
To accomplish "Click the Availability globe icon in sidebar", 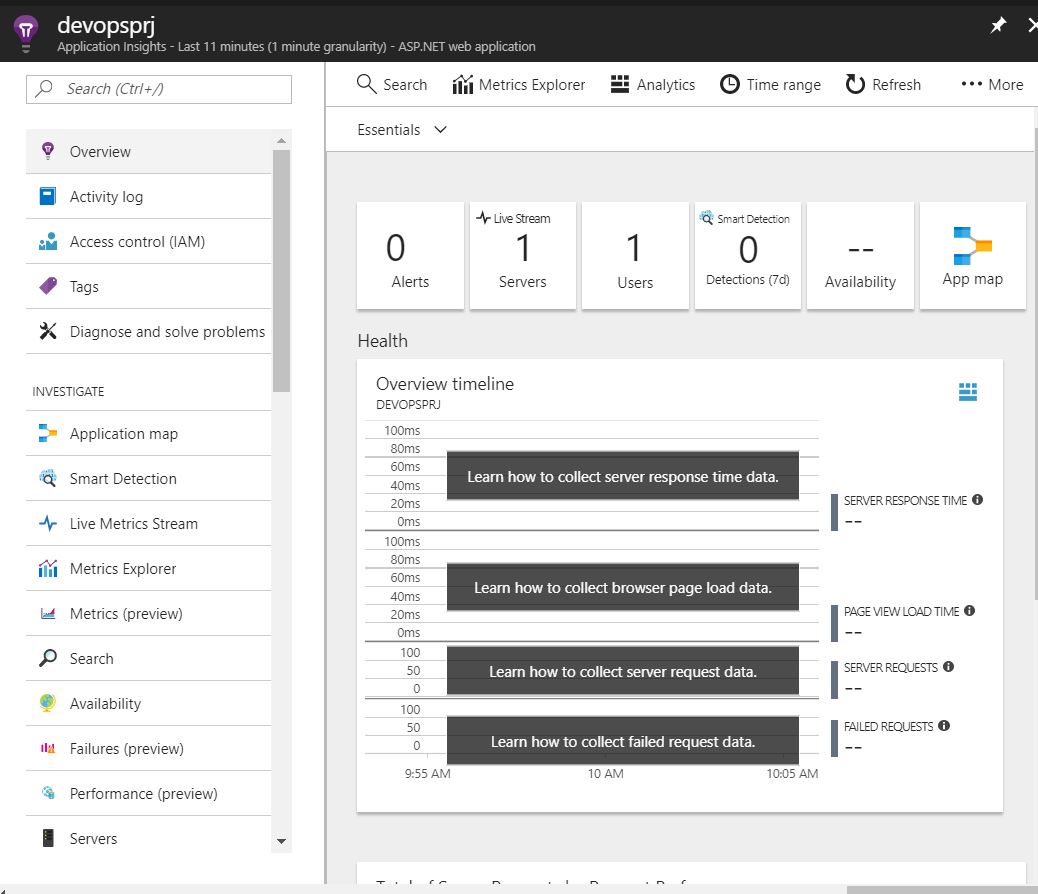I will point(48,703).
